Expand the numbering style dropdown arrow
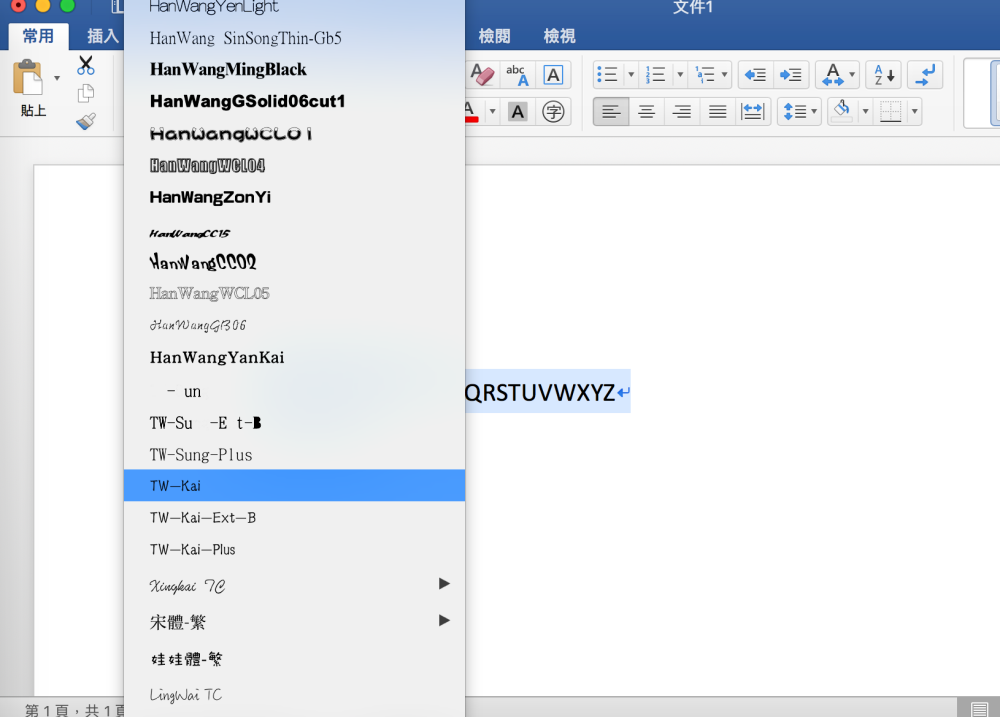The height and width of the screenshot is (717, 1000). [x=680, y=75]
